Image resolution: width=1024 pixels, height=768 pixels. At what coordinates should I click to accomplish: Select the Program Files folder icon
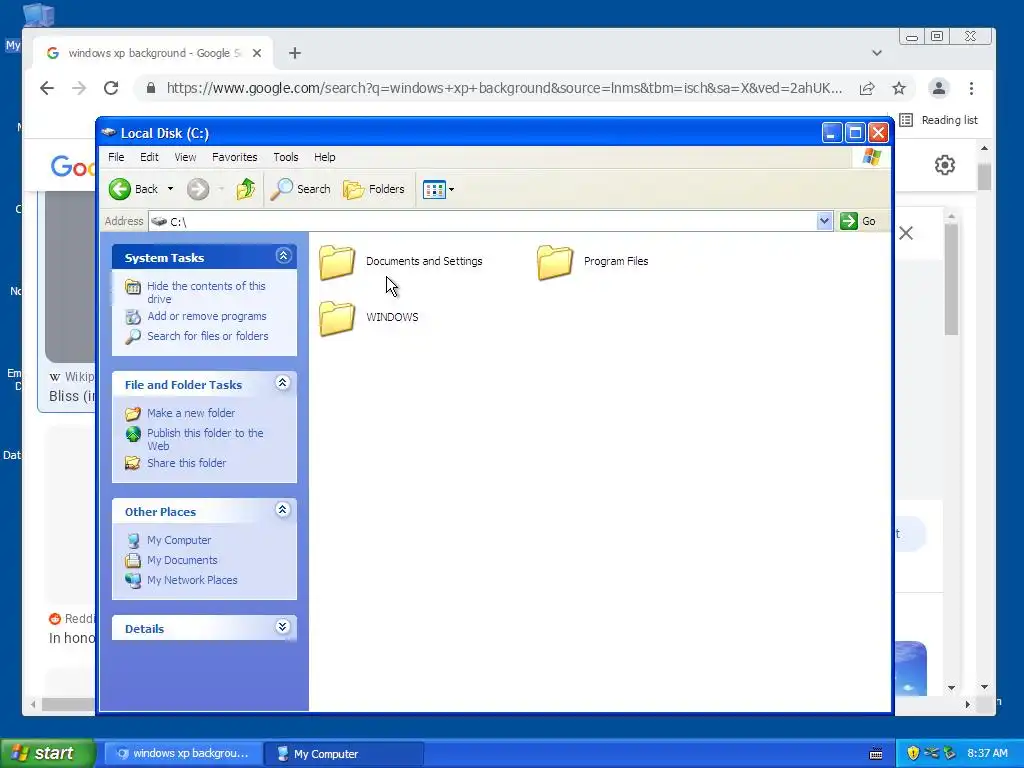(x=555, y=263)
